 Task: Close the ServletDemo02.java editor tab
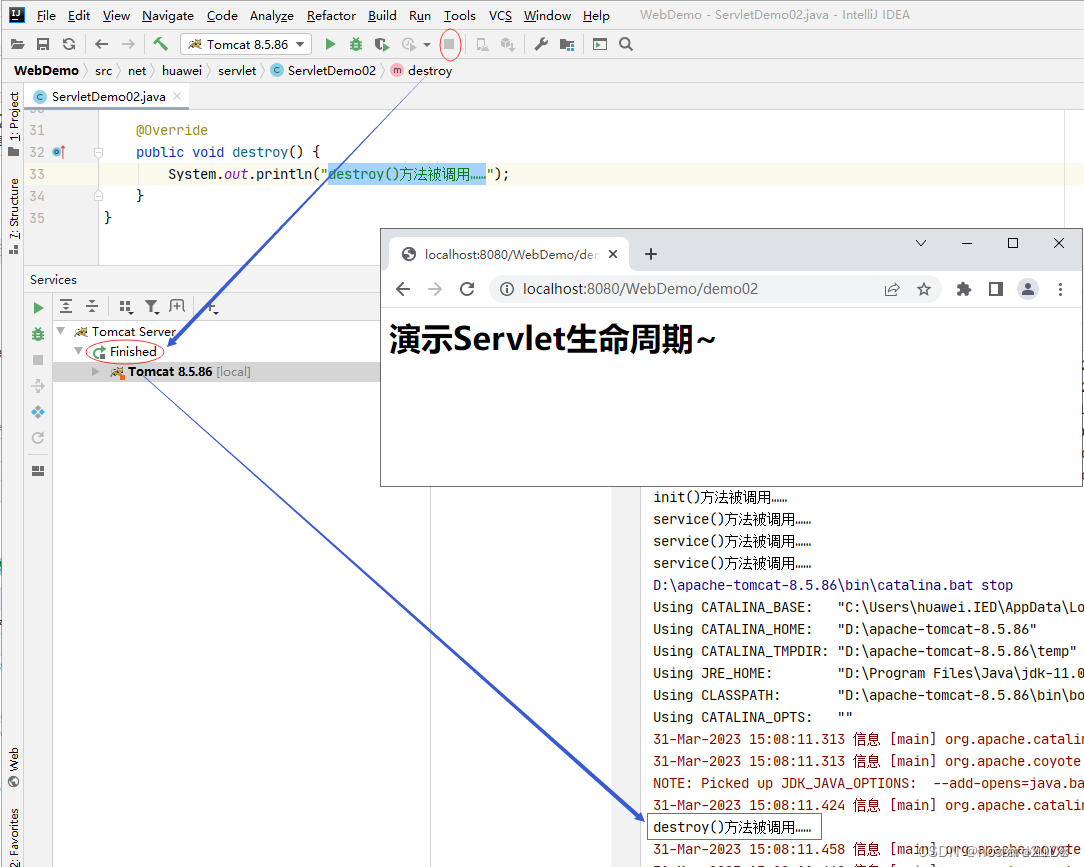(x=178, y=96)
